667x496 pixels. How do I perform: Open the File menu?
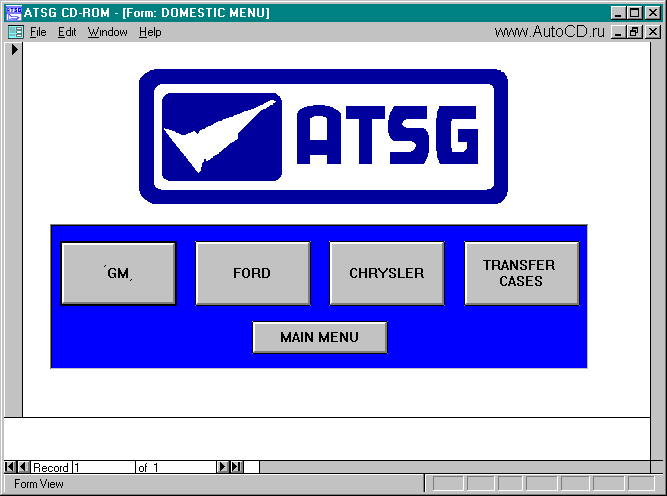38,32
